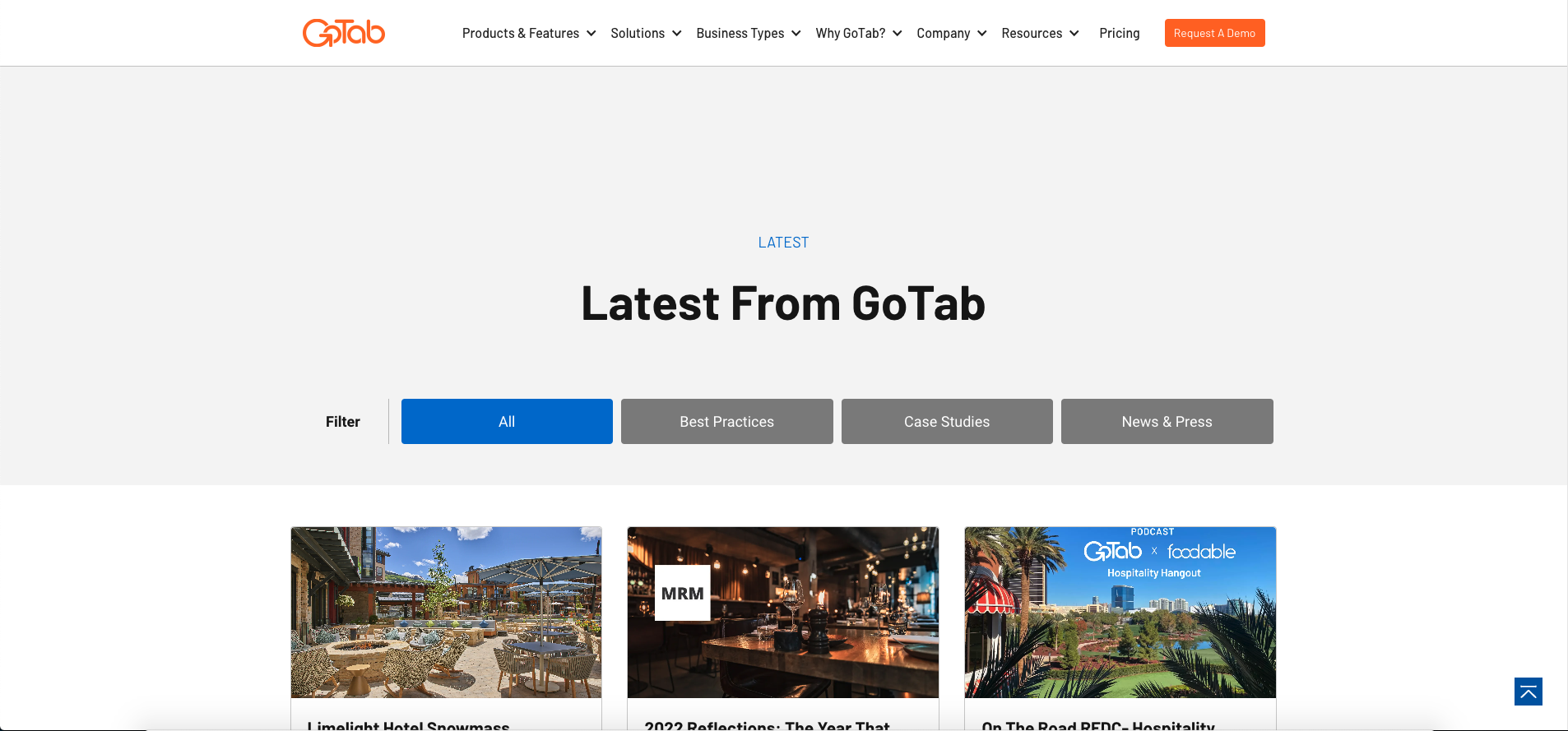Filter by News & Press

(1167, 421)
